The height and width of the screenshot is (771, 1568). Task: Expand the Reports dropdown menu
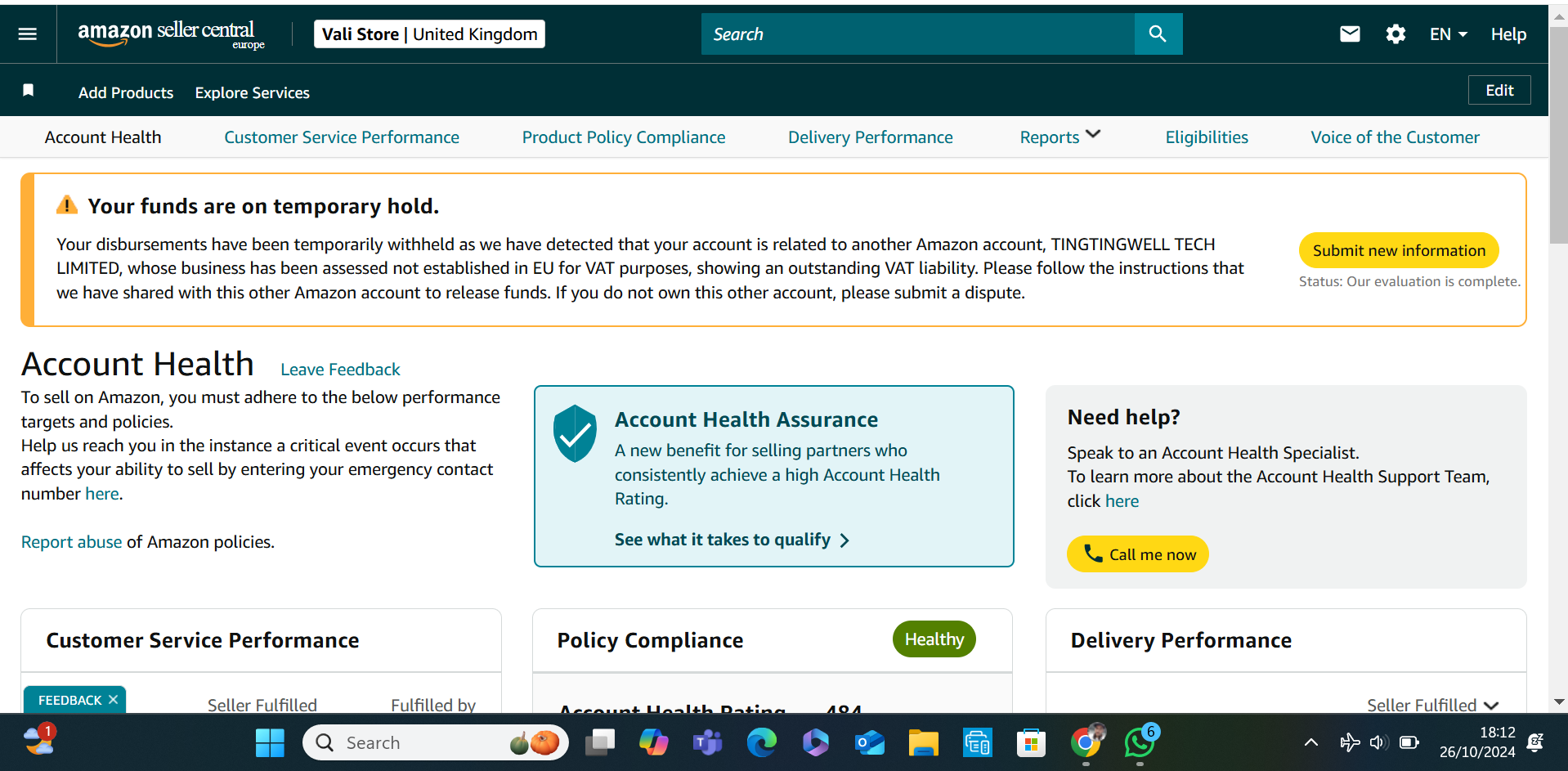[1060, 137]
